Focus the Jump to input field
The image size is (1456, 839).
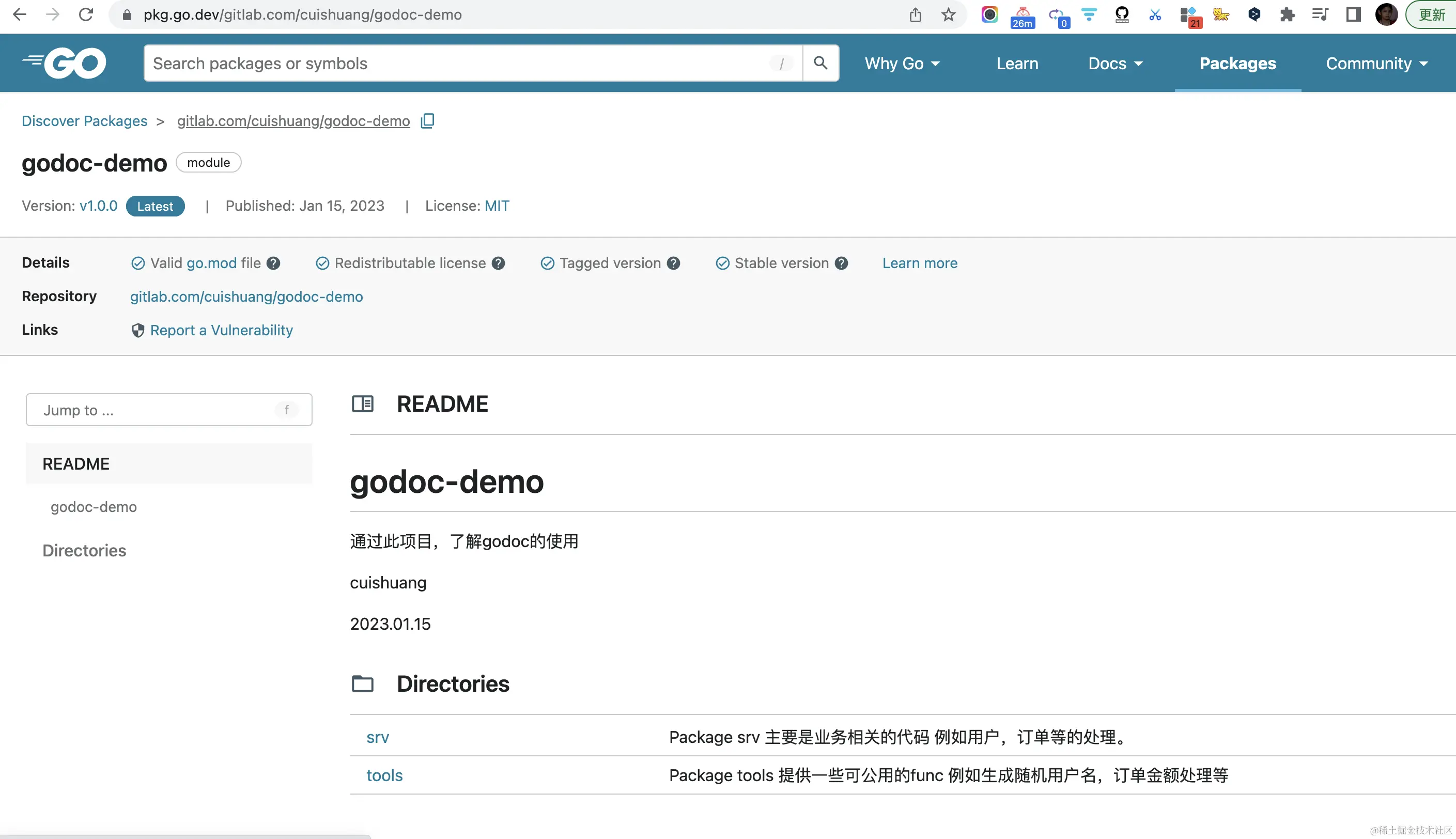click(x=156, y=410)
